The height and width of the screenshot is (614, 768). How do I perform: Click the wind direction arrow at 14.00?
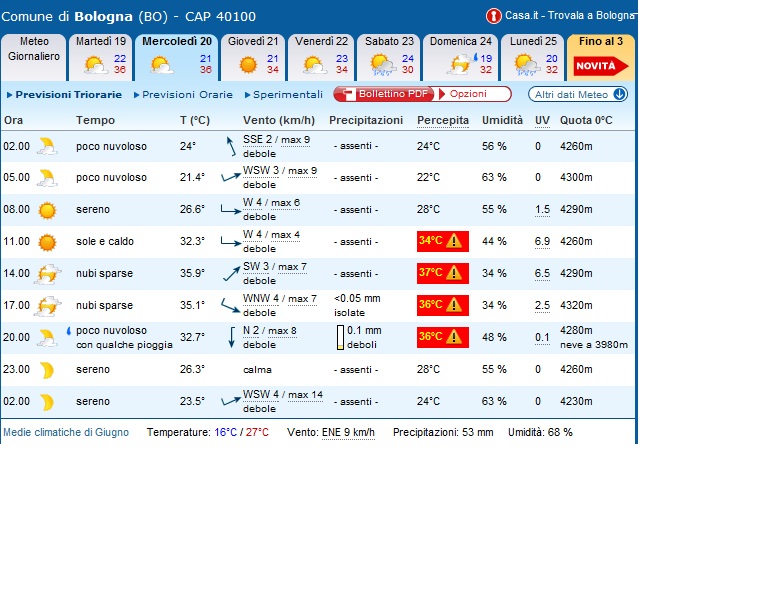pyautogui.click(x=229, y=273)
